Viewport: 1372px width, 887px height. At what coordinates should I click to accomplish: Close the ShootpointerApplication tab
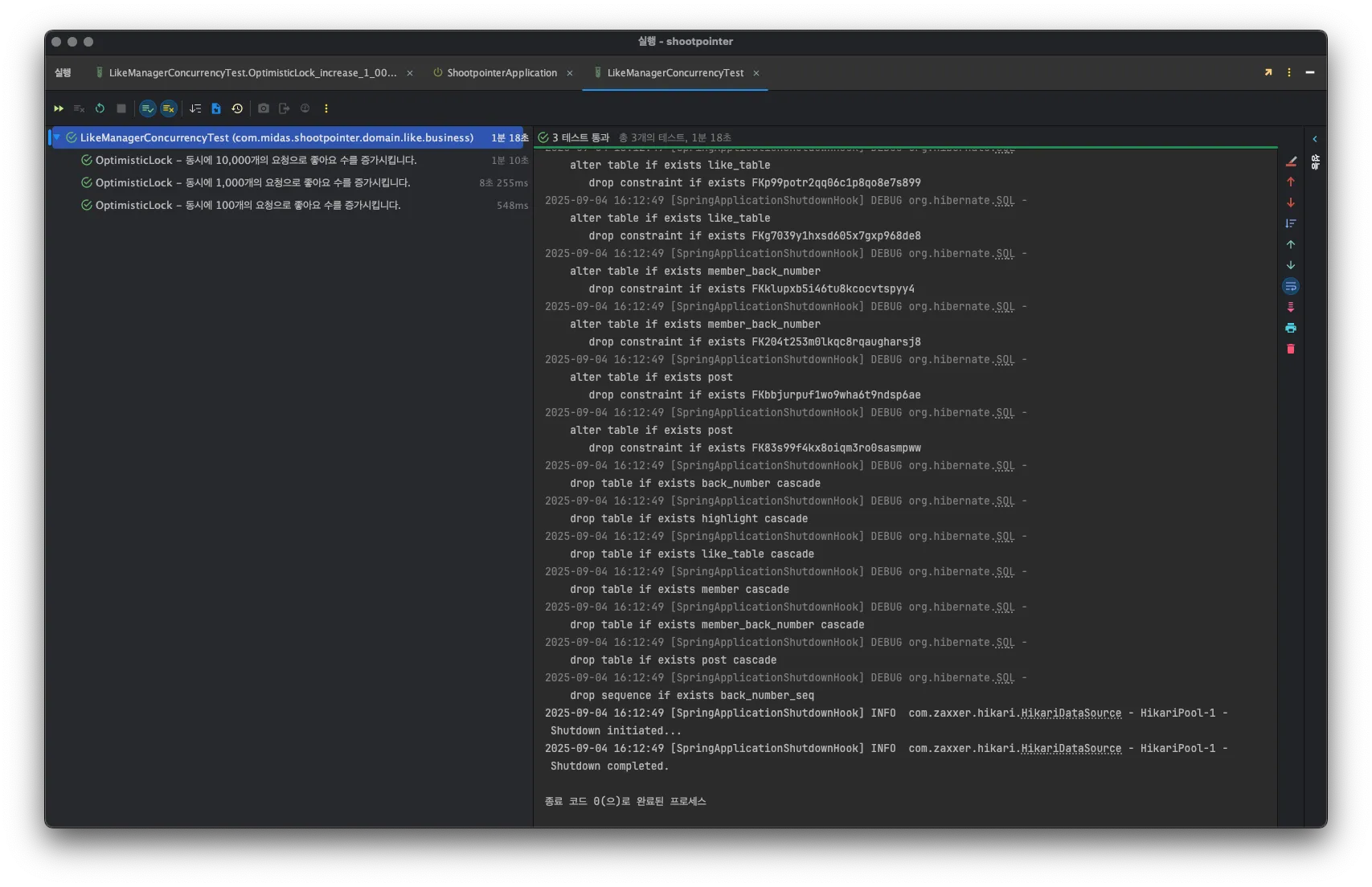tap(570, 73)
